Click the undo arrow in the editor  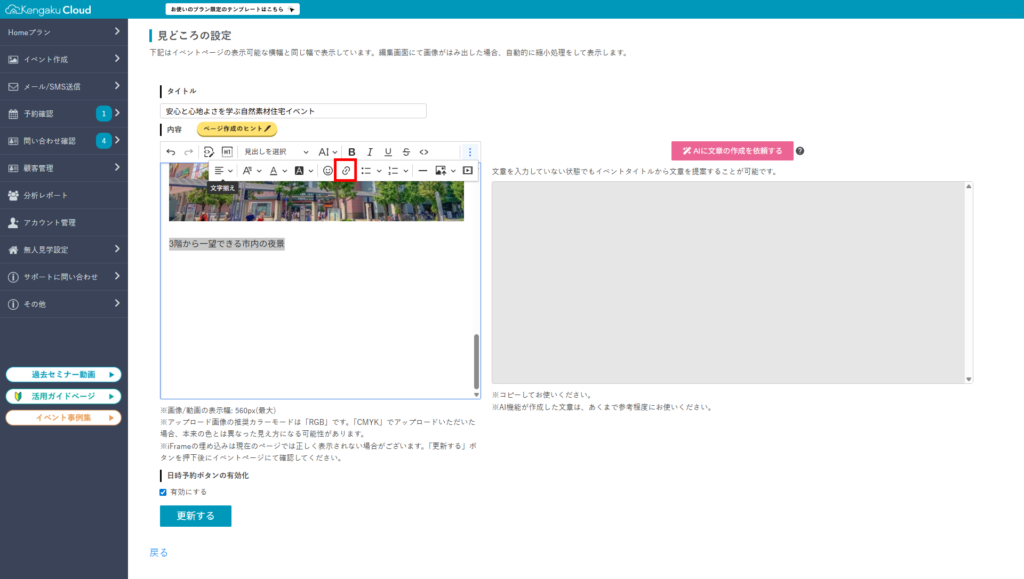[x=170, y=152]
